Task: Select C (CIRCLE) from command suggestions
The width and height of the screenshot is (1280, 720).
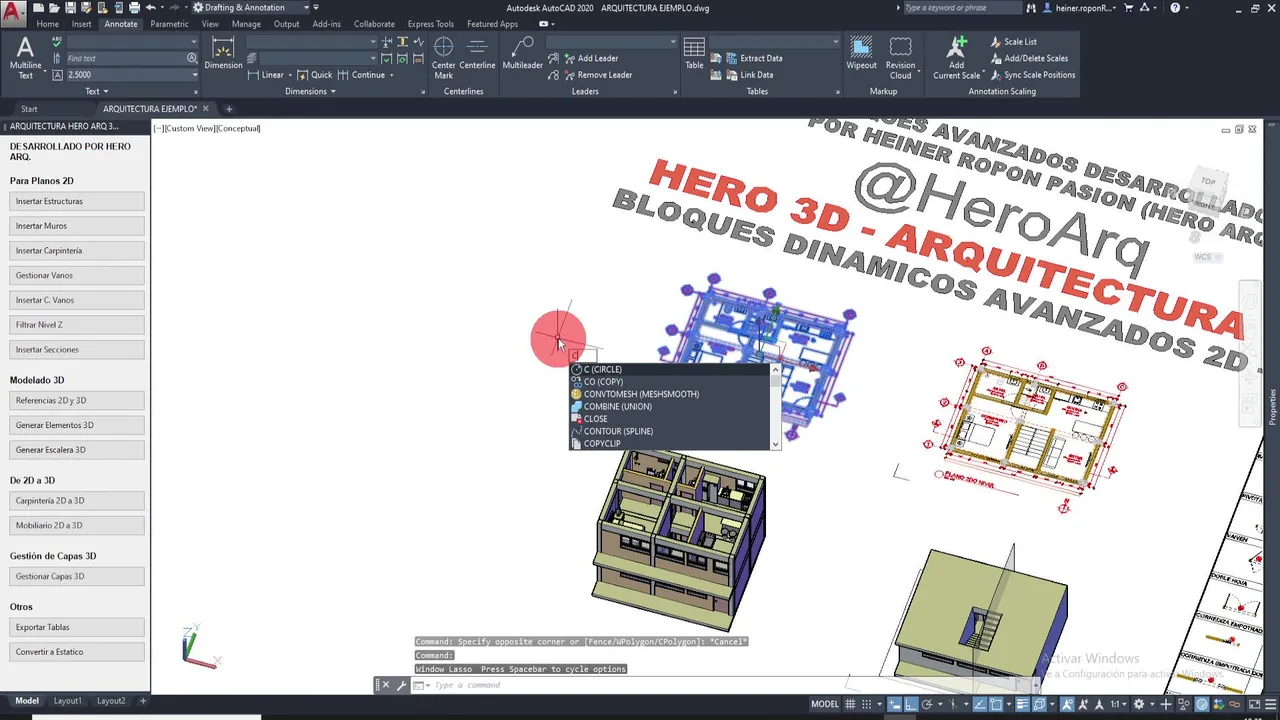Action: (x=668, y=369)
